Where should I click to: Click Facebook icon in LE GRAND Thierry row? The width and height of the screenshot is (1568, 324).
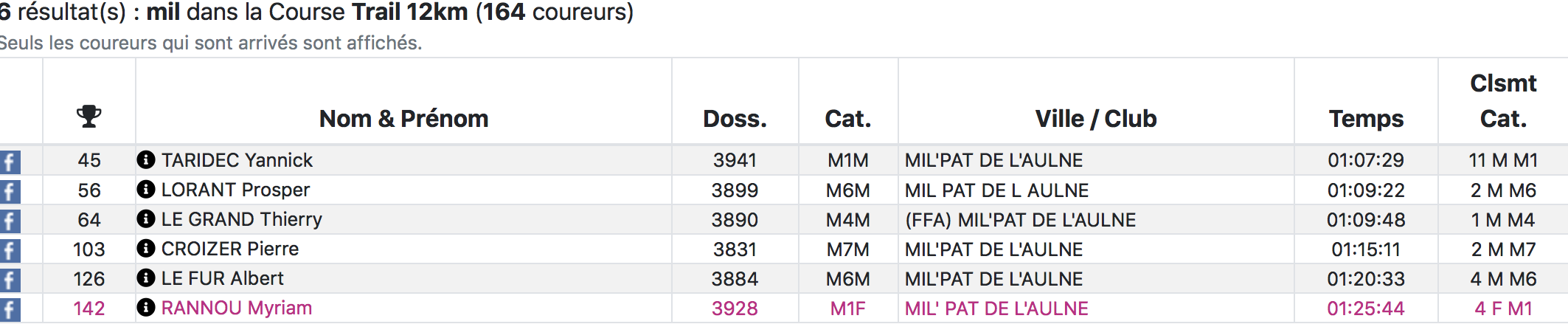point(10,221)
